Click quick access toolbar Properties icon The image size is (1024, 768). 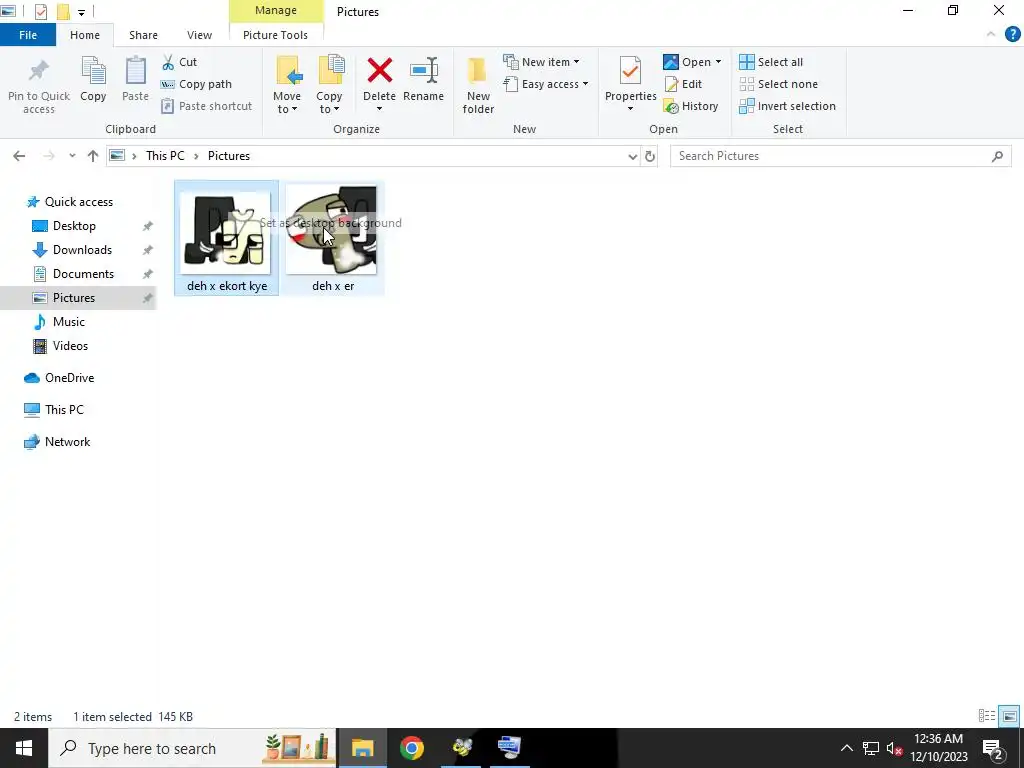point(40,11)
